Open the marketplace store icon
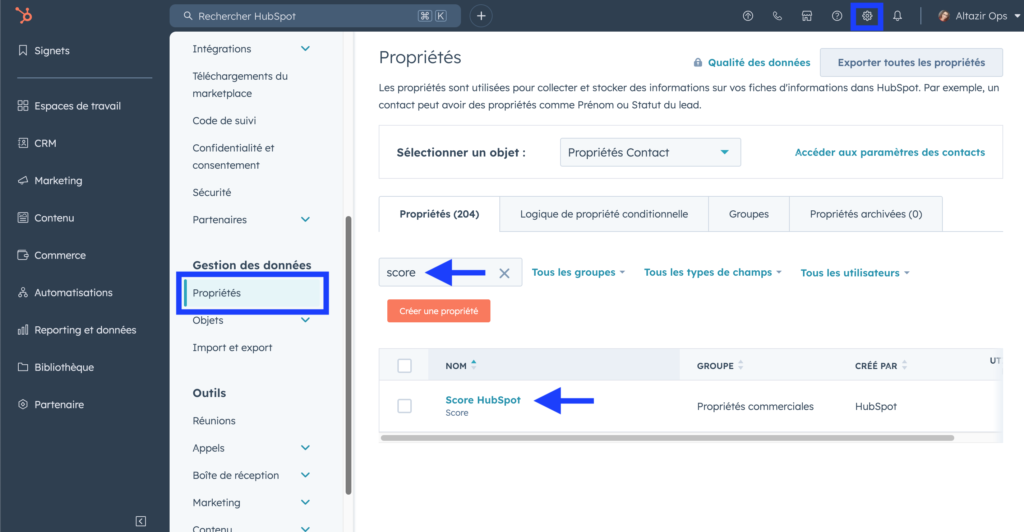The image size is (1024, 532). pos(807,16)
